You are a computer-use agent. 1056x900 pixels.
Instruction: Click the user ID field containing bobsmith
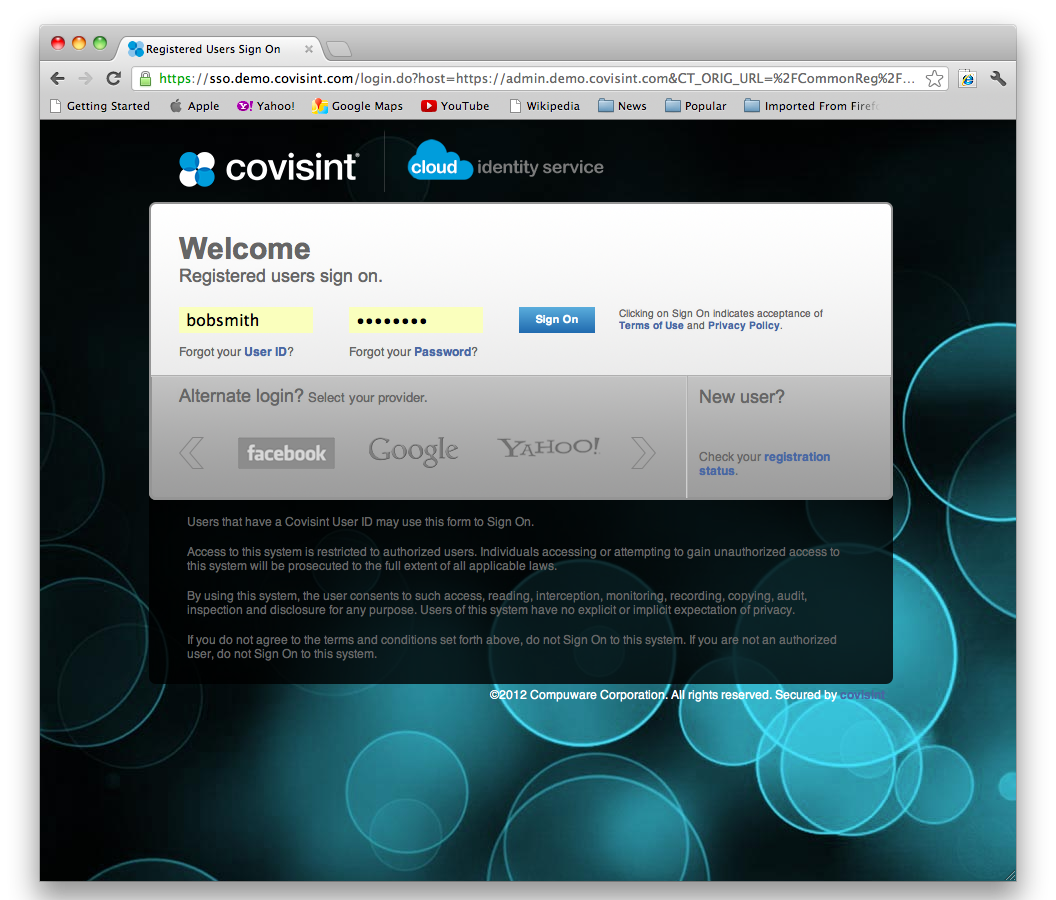coord(246,320)
